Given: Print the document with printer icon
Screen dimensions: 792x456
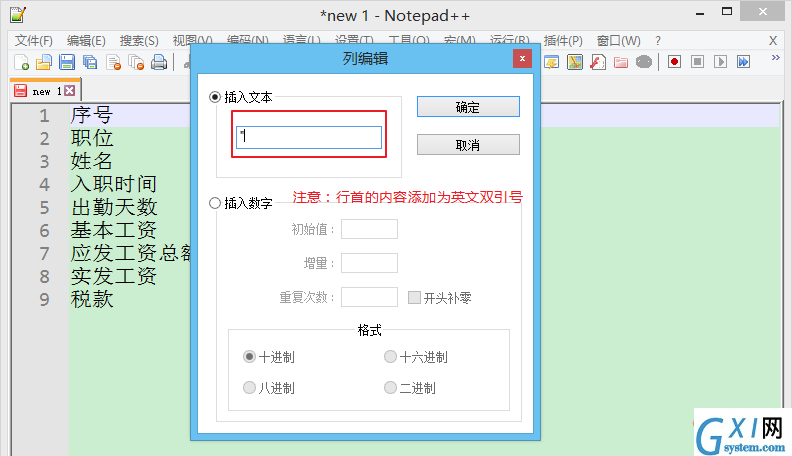Looking at the screenshot, I should point(159,62).
